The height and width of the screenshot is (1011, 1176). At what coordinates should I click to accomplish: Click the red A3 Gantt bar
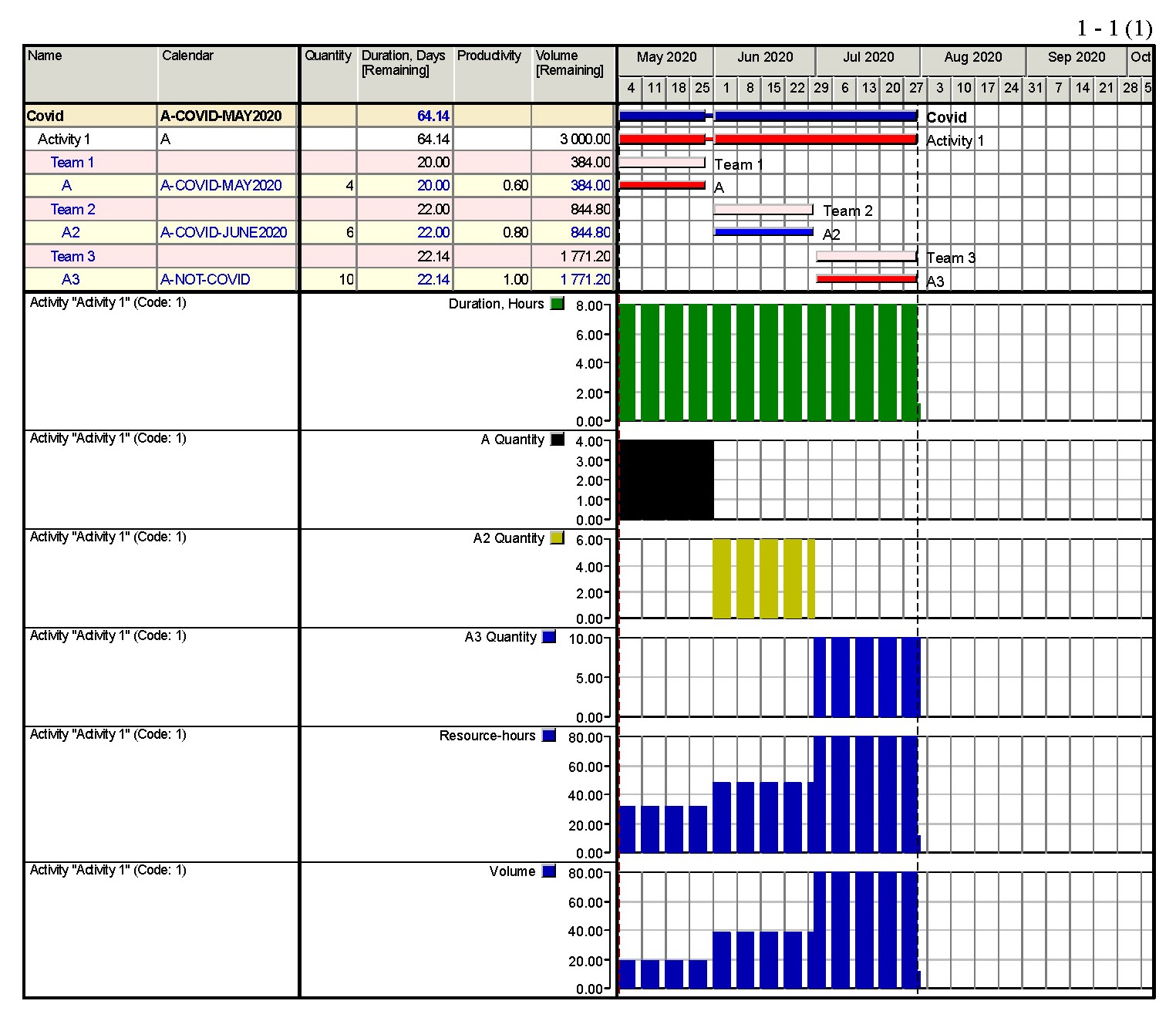[867, 279]
